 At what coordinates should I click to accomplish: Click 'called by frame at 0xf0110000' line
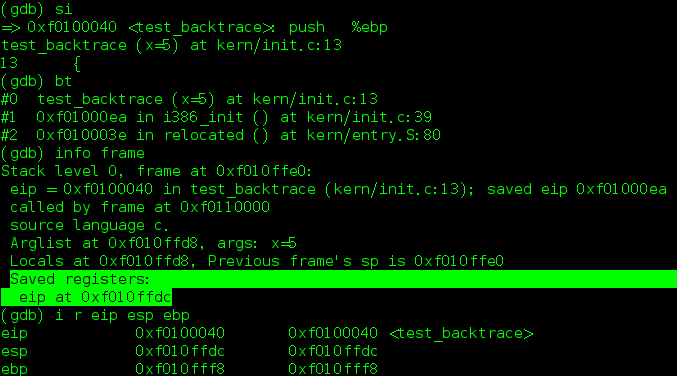pyautogui.click(x=140, y=207)
